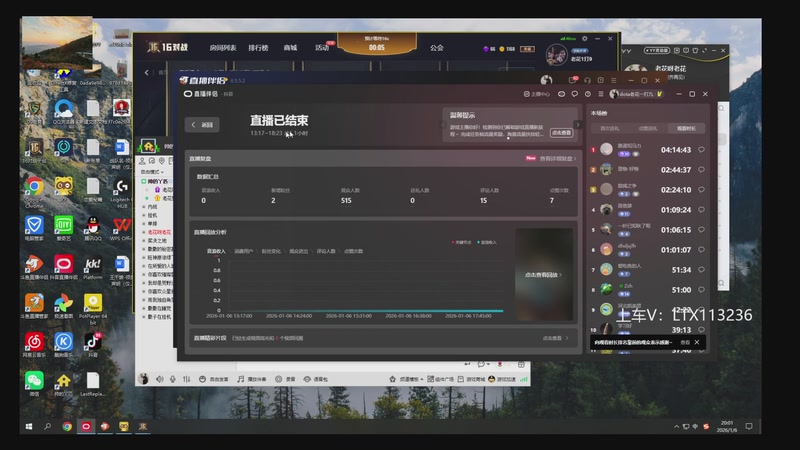800x450 pixels.
Task: Open 活动 in 16对战 window
Action: [321, 48]
